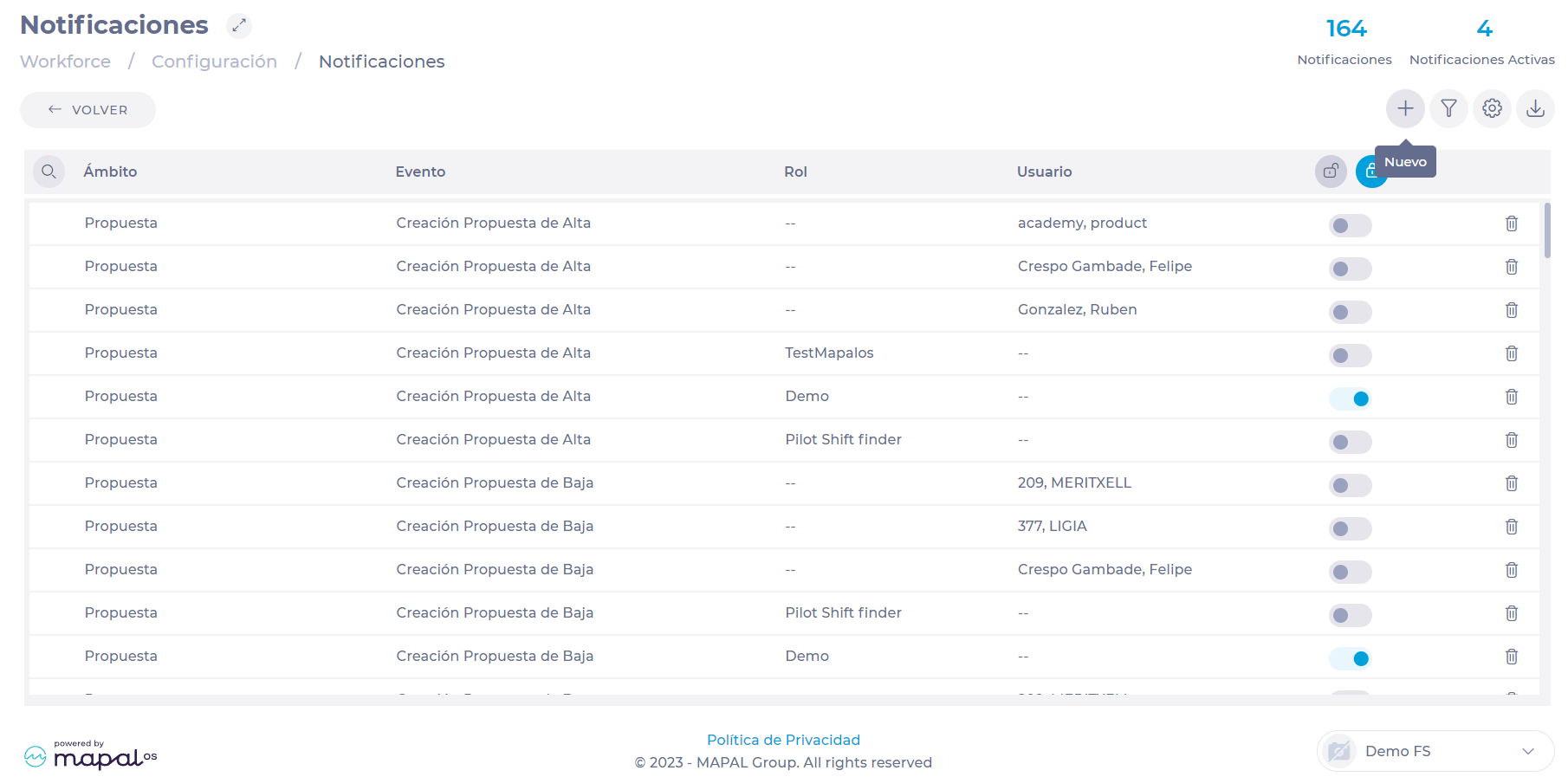Select the 'academy, product' user cell

pyautogui.click(x=1082, y=223)
